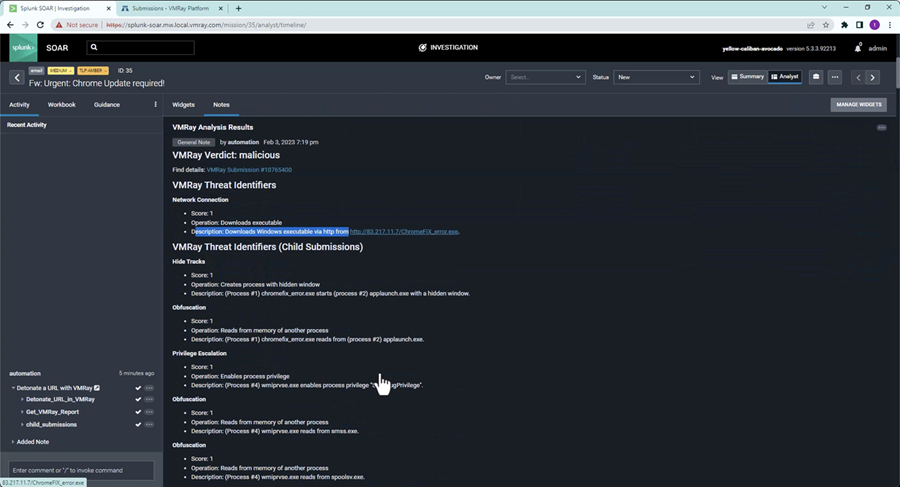Open the MEDIUM severity dropdown
This screenshot has width=900, height=487.
(x=60, y=71)
